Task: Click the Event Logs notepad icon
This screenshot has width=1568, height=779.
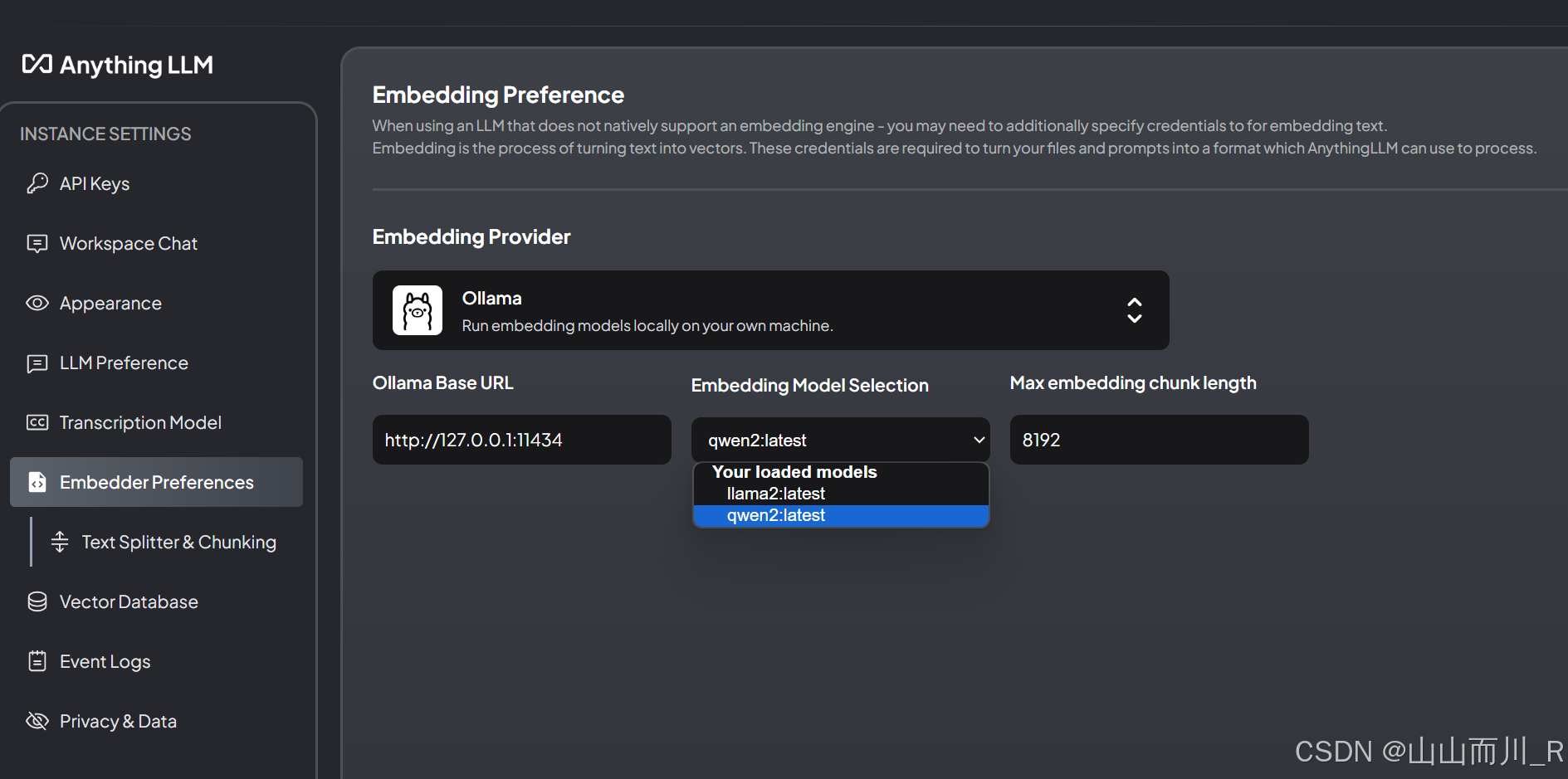Action: [37, 661]
